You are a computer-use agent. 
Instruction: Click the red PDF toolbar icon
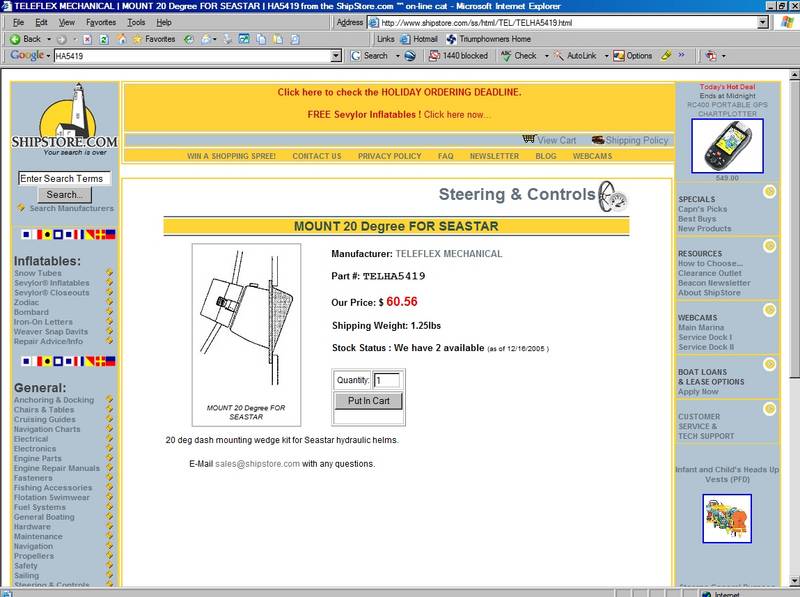click(x=711, y=56)
